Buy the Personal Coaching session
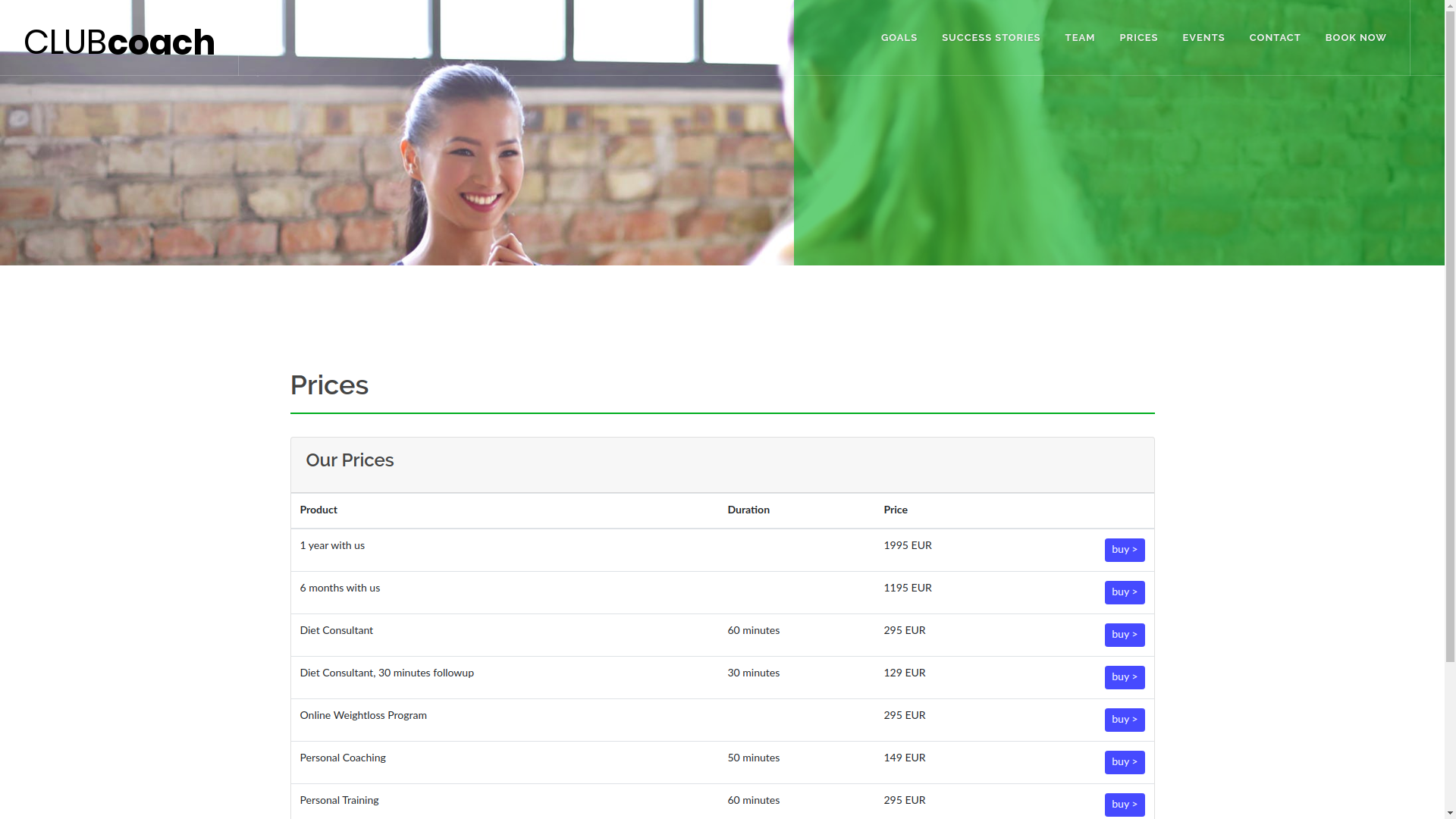 [1124, 762]
